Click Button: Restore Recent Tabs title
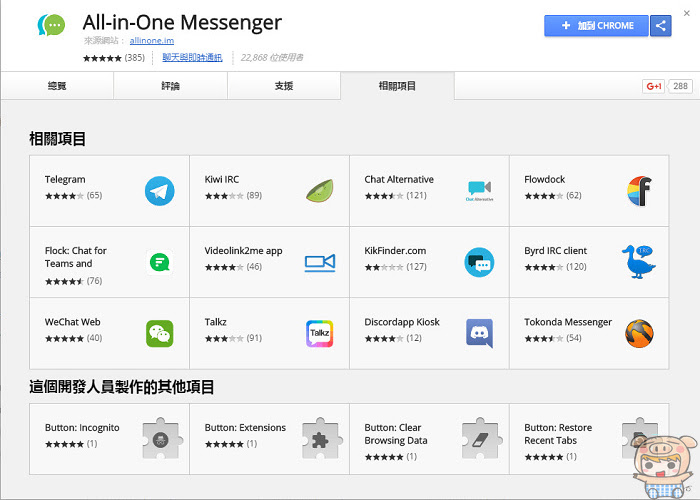The height and width of the screenshot is (500, 700). (x=558, y=434)
